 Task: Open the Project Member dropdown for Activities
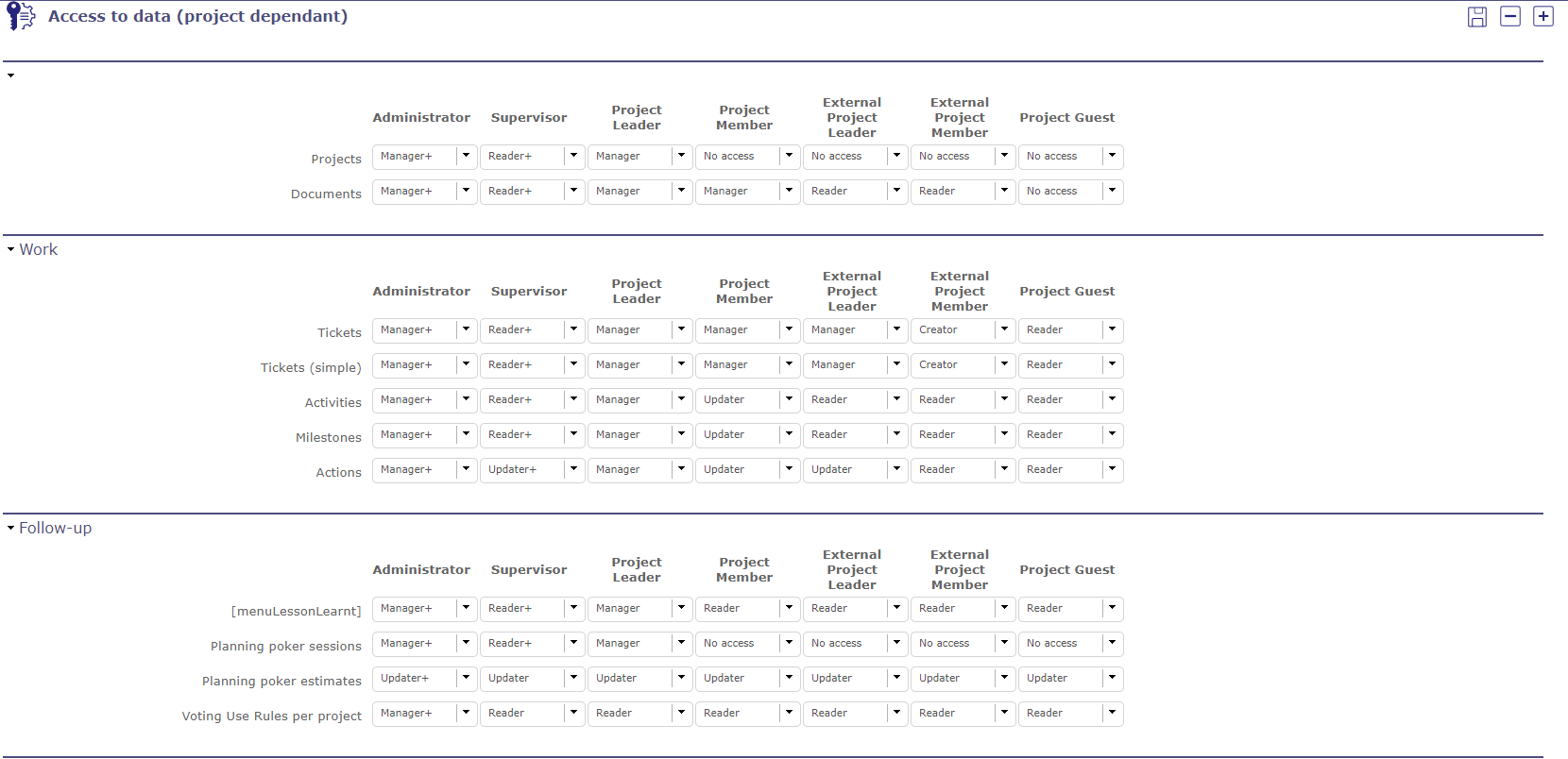click(789, 399)
